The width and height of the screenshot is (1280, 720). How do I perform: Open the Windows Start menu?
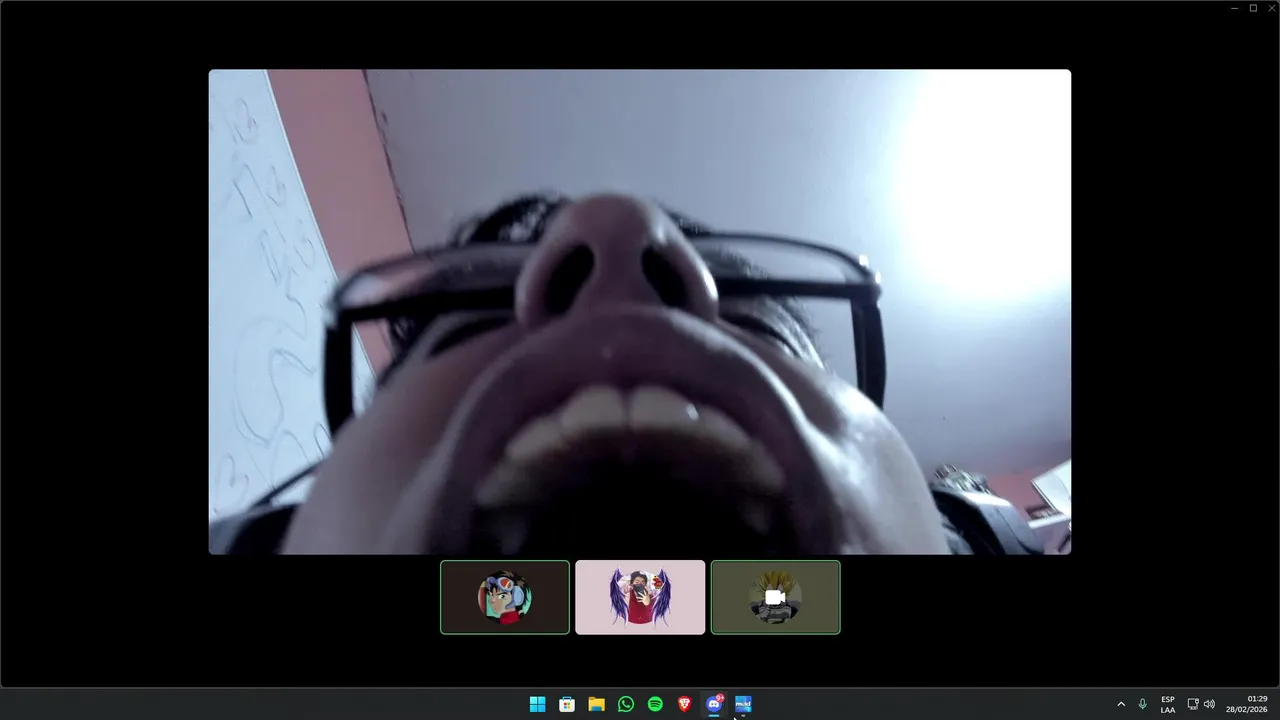click(537, 704)
